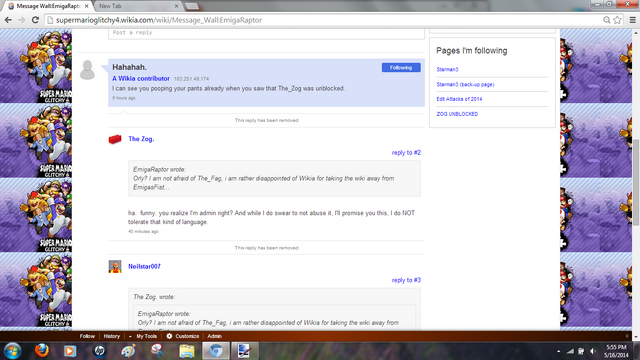
Task: Open the ZOG UNBLOCKED followed page
Action: coord(457,114)
